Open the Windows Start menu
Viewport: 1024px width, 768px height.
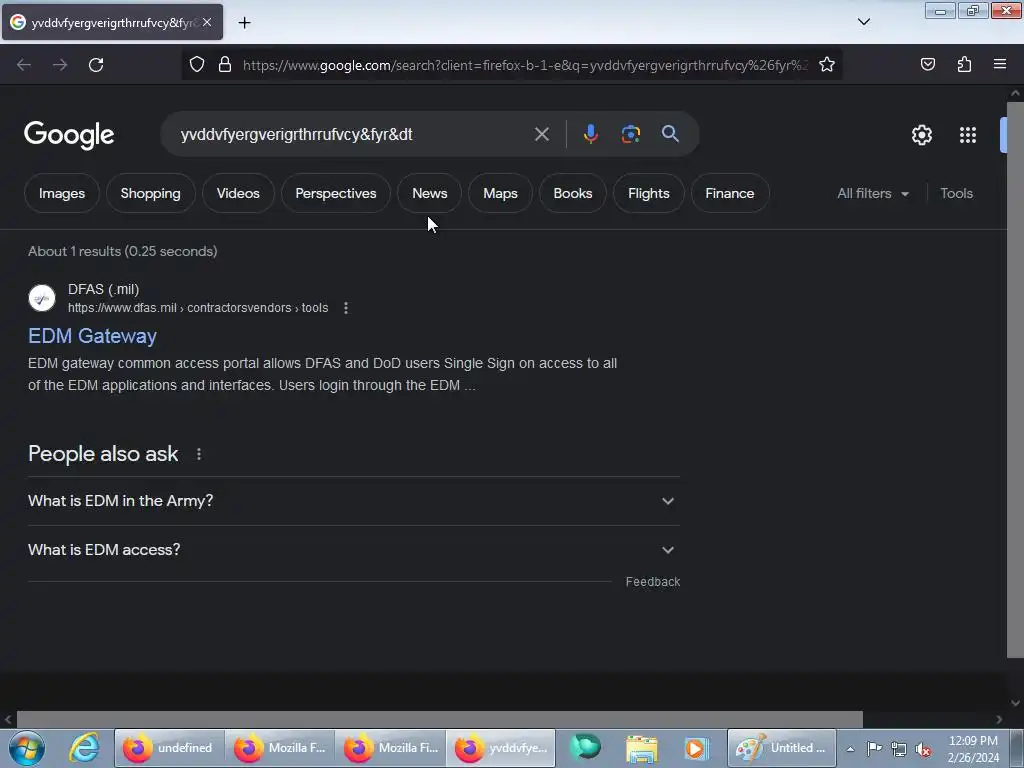click(27, 748)
